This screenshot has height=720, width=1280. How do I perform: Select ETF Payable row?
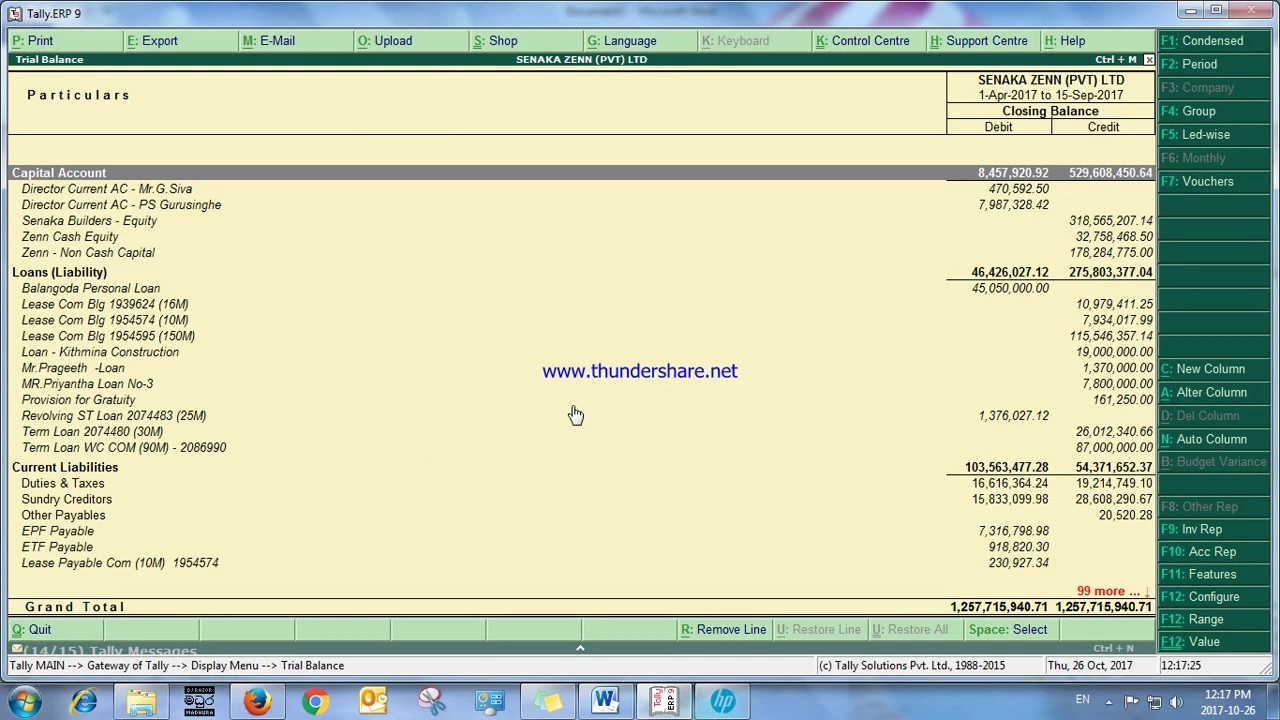coord(581,547)
